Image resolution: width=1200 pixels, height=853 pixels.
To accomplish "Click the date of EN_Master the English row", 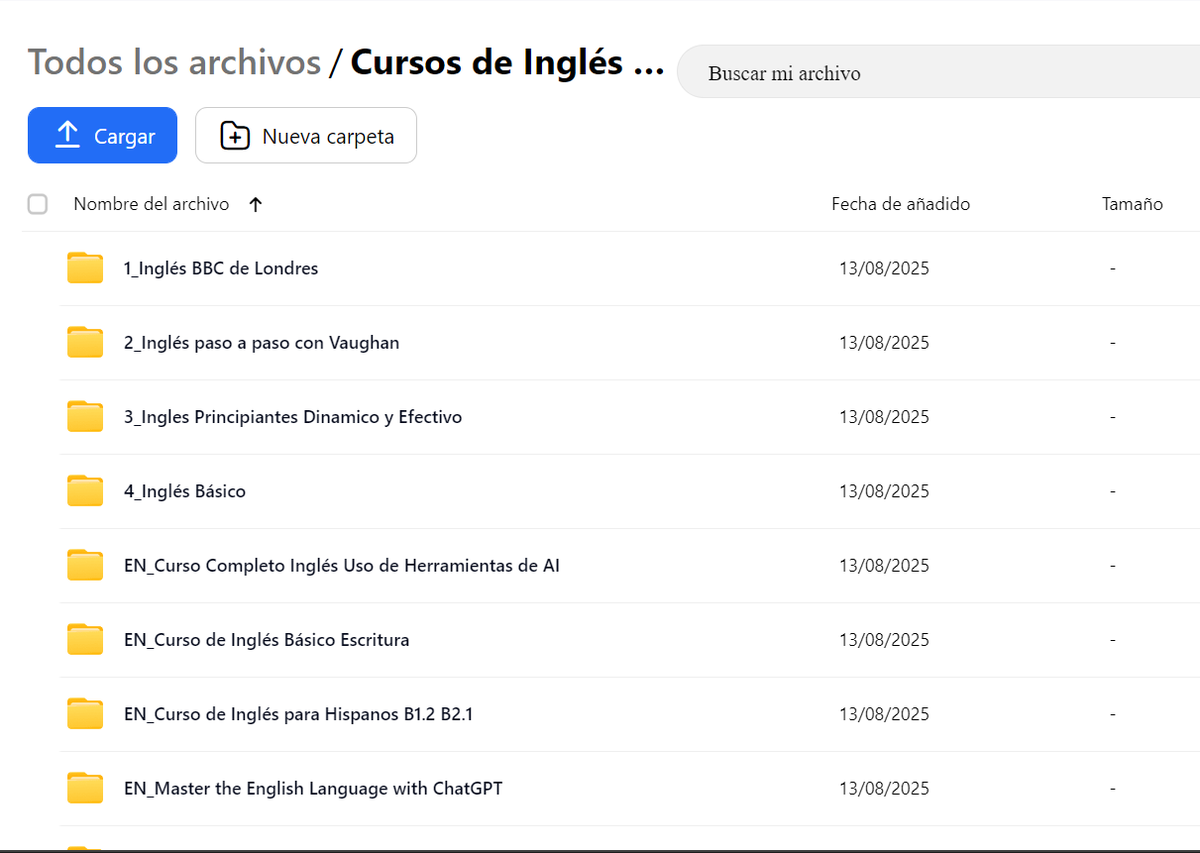I will pyautogui.click(x=884, y=788).
